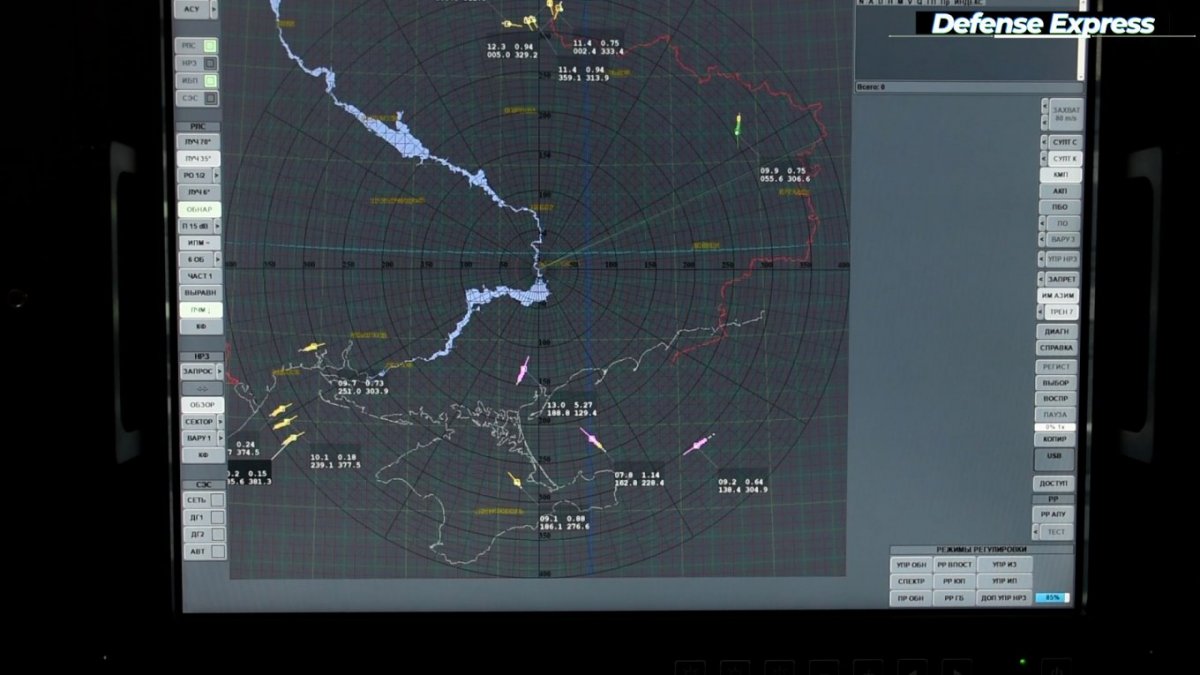Open the УПР ОБН regulation mode

coord(910,565)
